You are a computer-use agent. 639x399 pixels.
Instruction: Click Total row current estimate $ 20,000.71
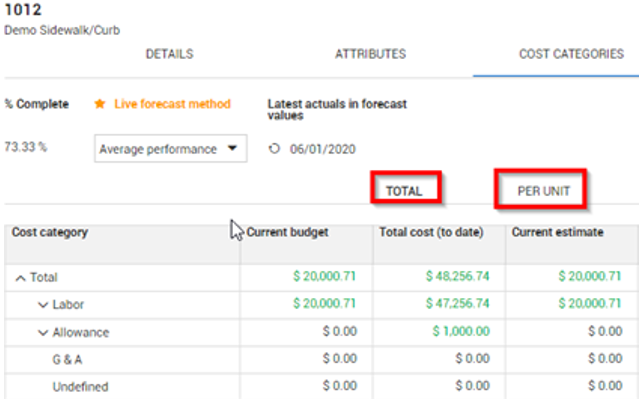tap(590, 276)
